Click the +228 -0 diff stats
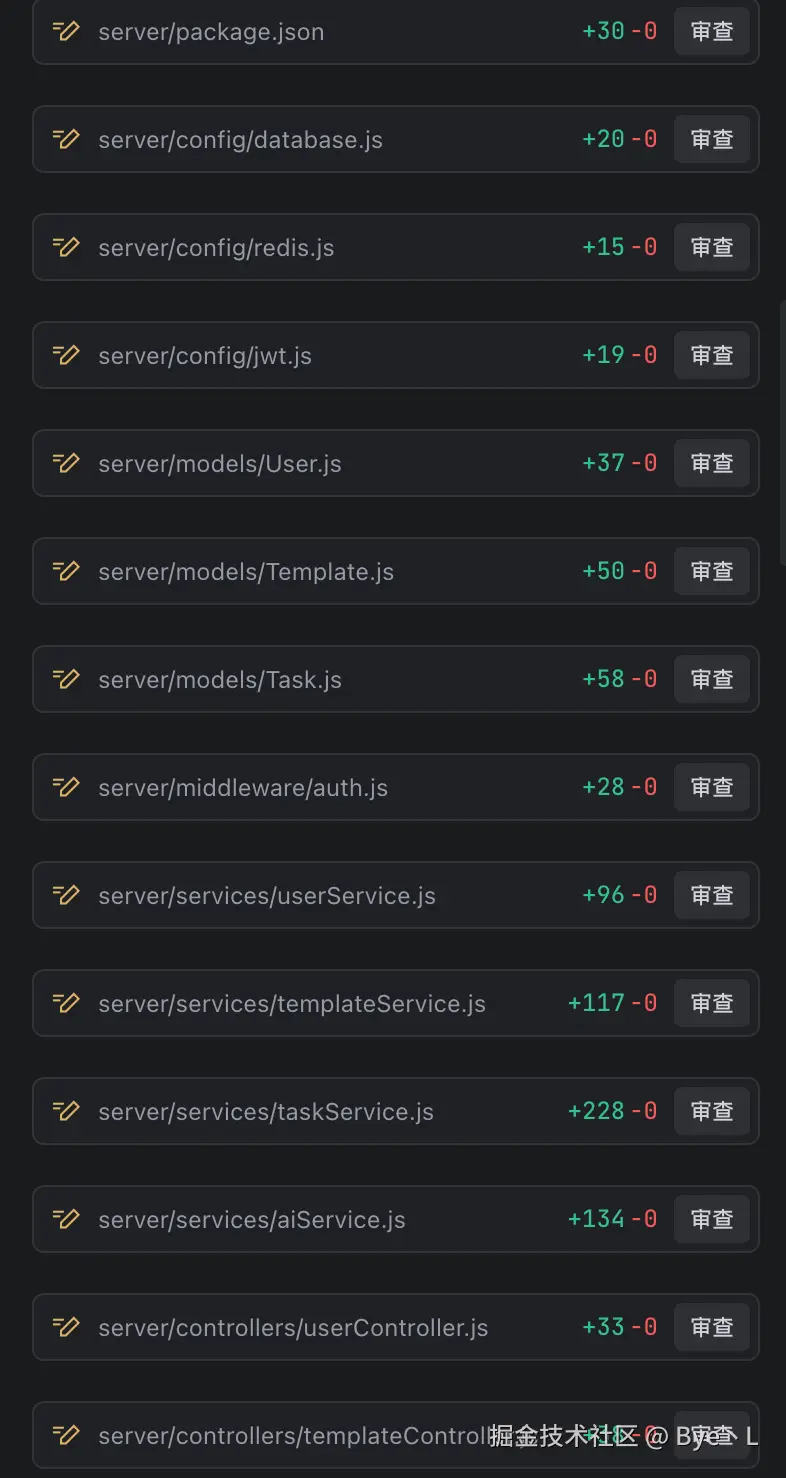The height and width of the screenshot is (1478, 786). pos(612,1111)
